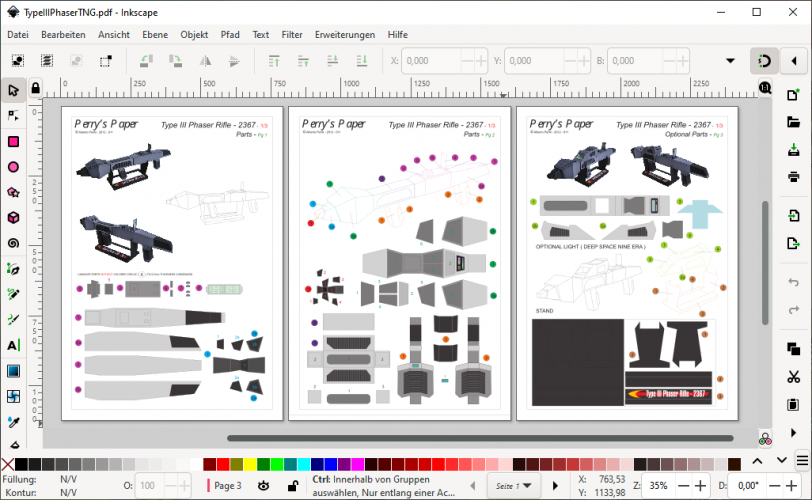812x500 pixels.
Task: Select the Node editing tool
Action: (x=13, y=115)
